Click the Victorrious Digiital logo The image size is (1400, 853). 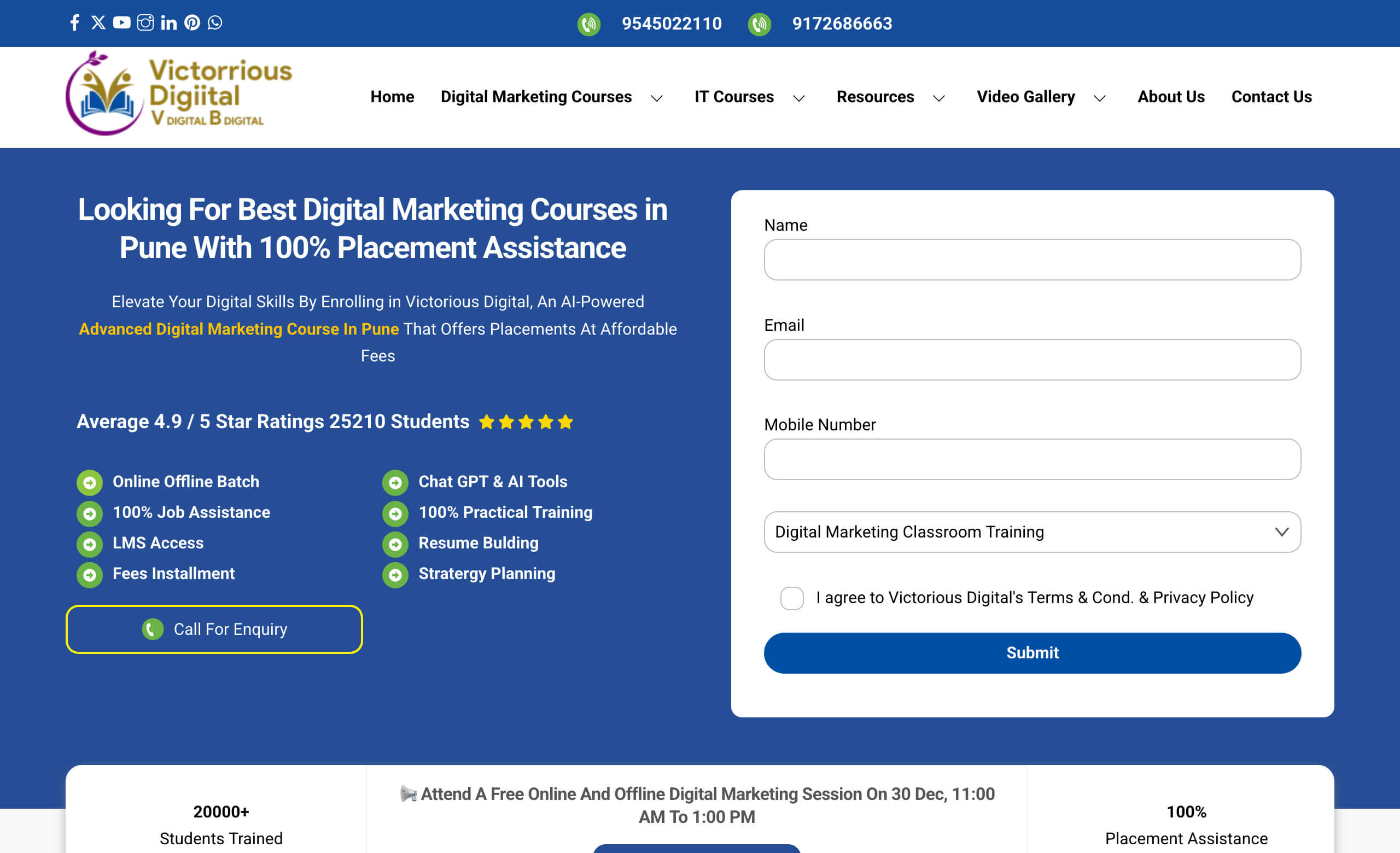pyautogui.click(x=179, y=94)
